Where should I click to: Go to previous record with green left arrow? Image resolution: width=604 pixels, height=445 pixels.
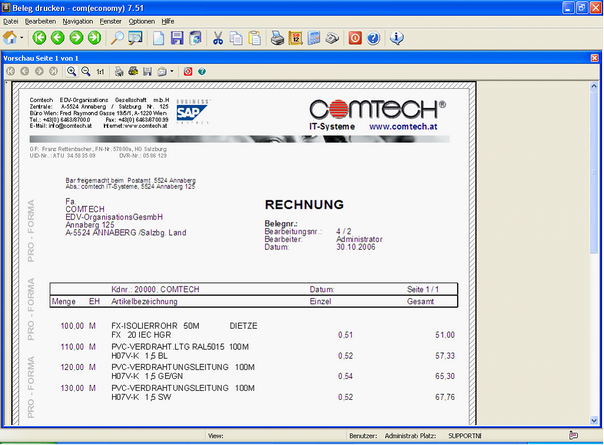click(58, 38)
